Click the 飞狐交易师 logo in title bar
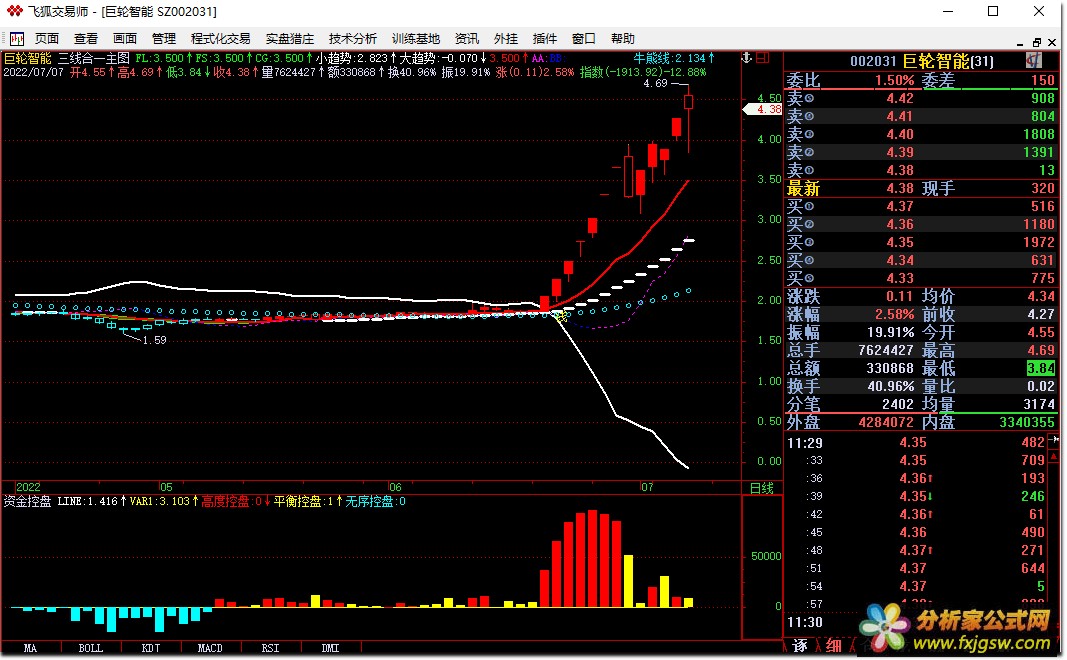Image resolution: width=1067 pixels, height=660 pixels. [14, 11]
